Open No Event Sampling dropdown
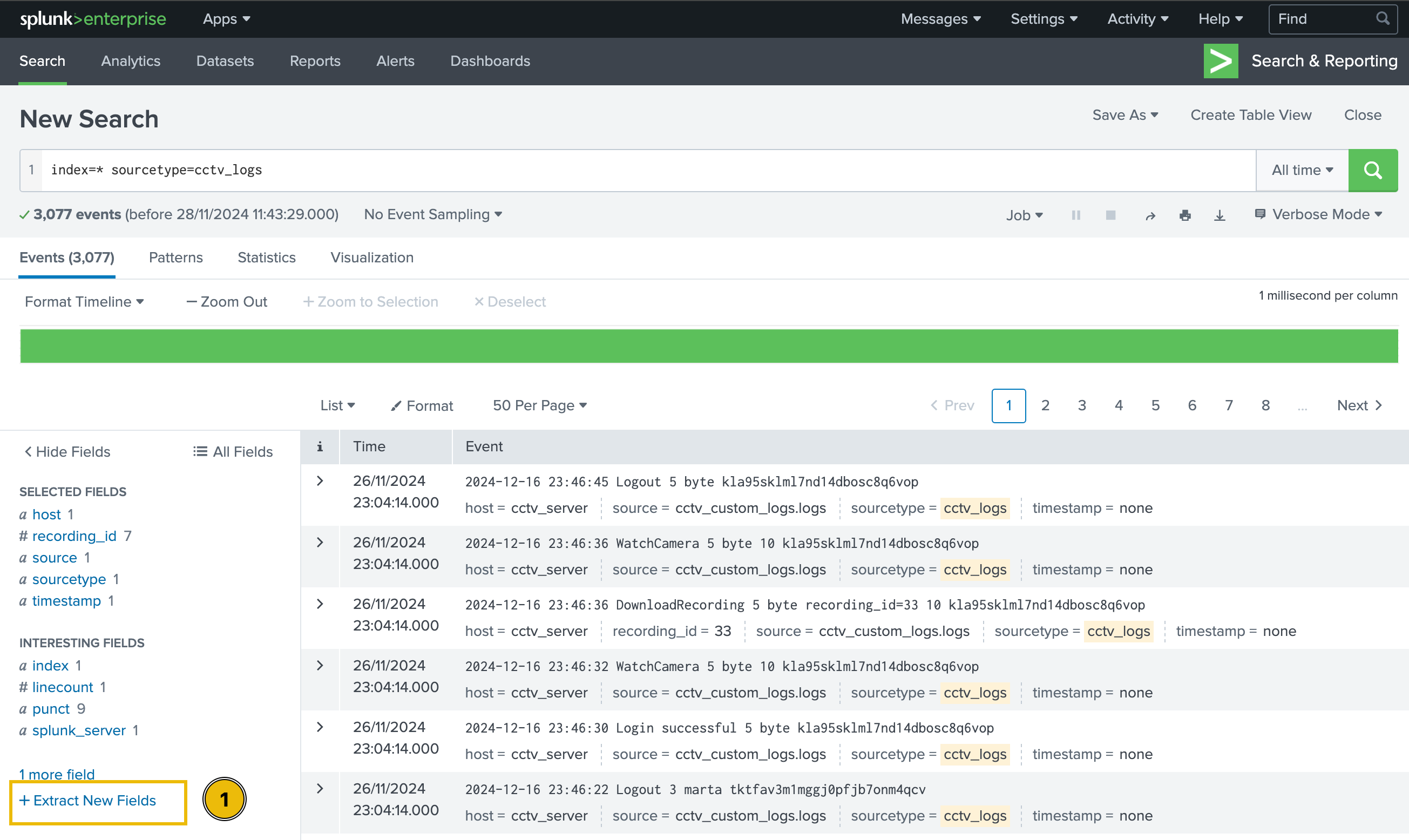This screenshot has width=1409, height=840. 433,214
